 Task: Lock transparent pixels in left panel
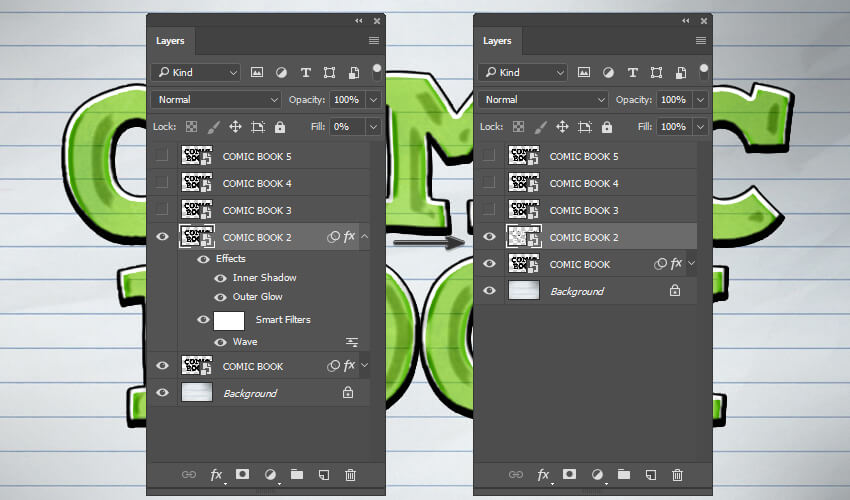[x=191, y=127]
